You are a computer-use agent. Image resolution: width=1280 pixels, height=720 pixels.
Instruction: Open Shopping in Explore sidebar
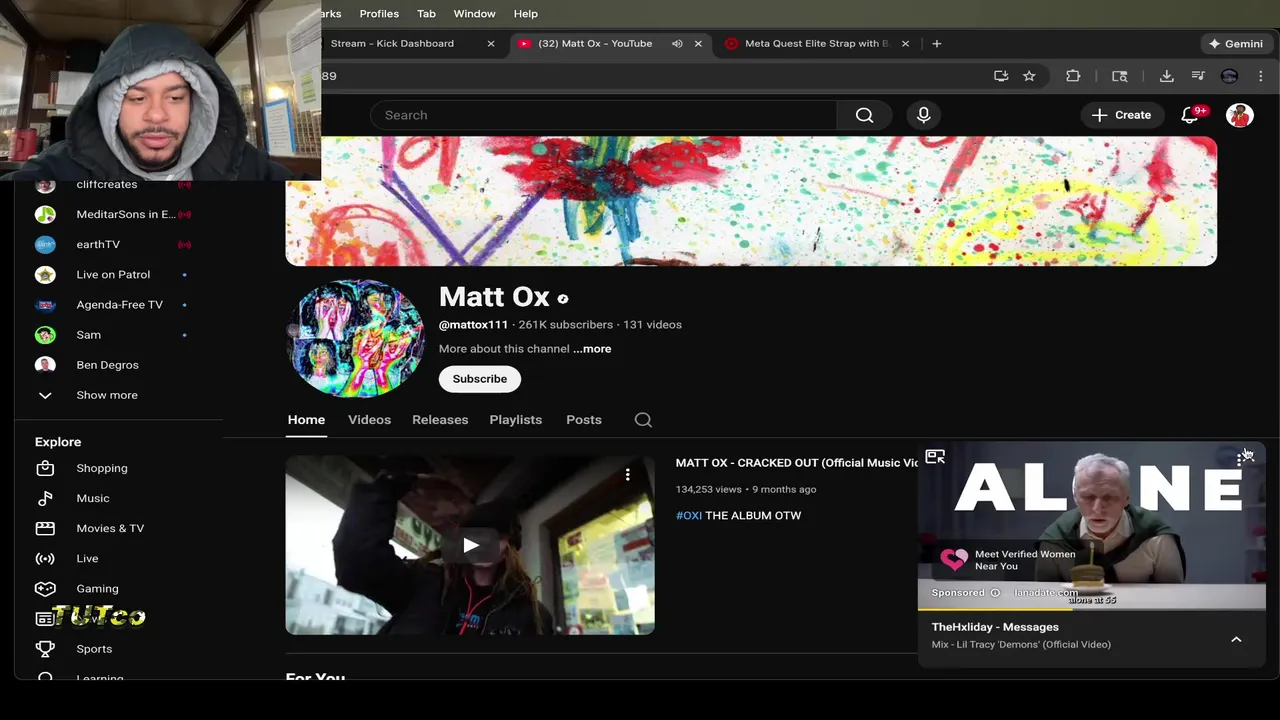pyautogui.click(x=102, y=468)
